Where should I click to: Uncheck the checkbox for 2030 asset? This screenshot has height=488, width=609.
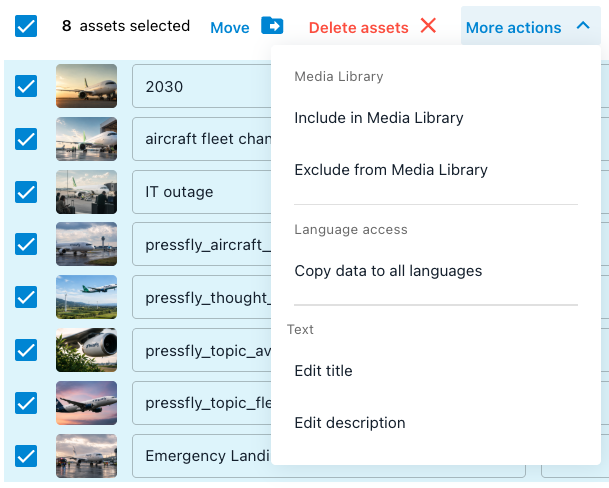point(26,86)
